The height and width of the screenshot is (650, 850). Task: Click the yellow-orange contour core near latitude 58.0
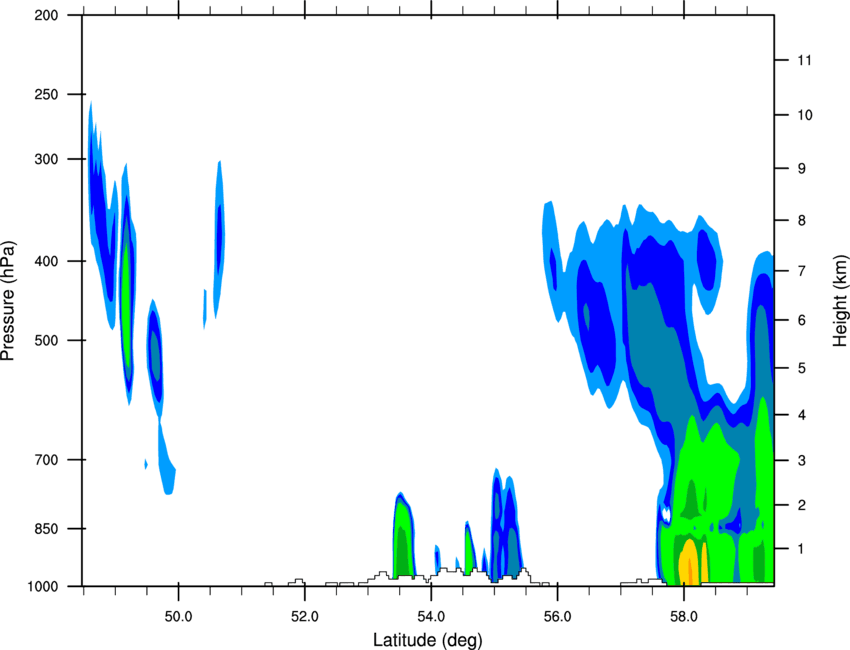[688, 564]
